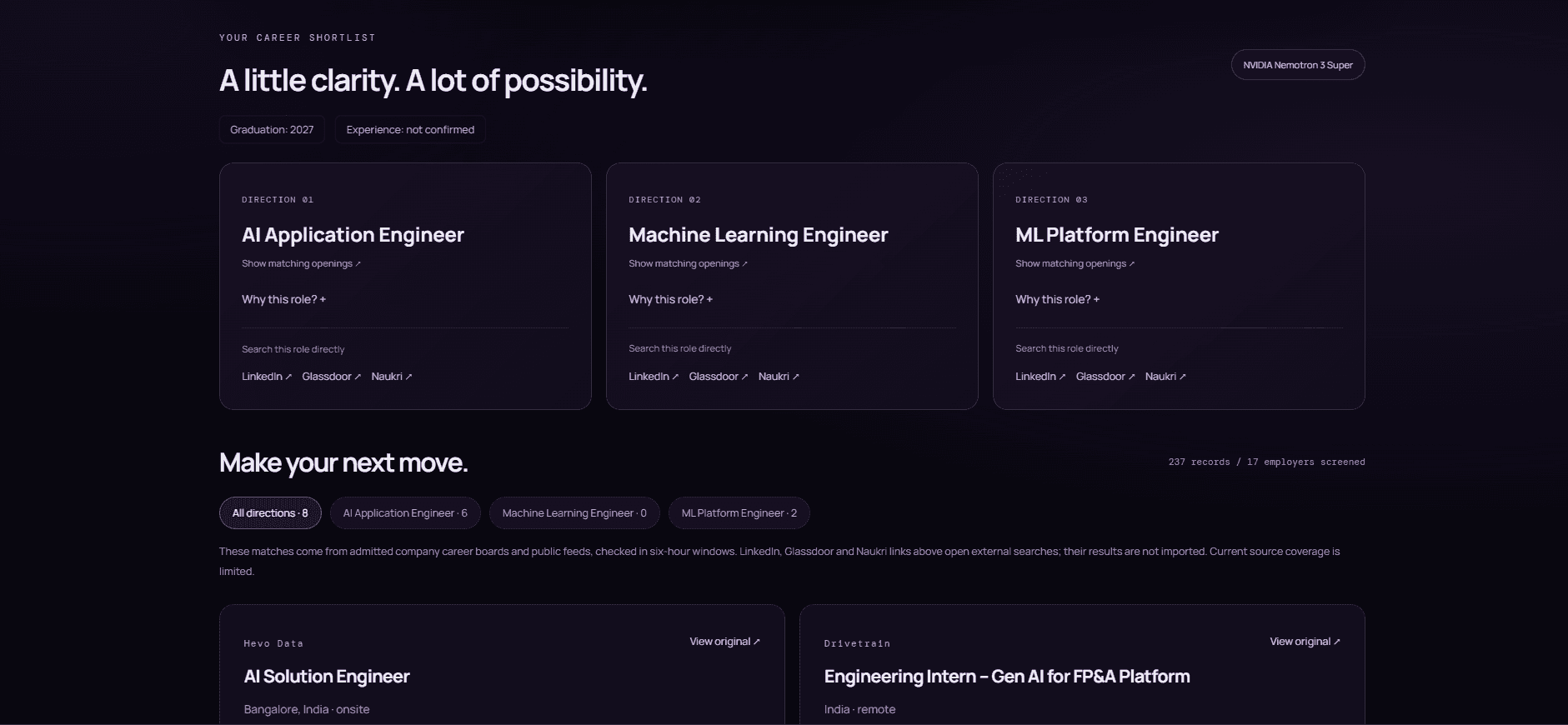Click the 'Make your next move.' heading
The image size is (1568, 725).
tap(343, 462)
